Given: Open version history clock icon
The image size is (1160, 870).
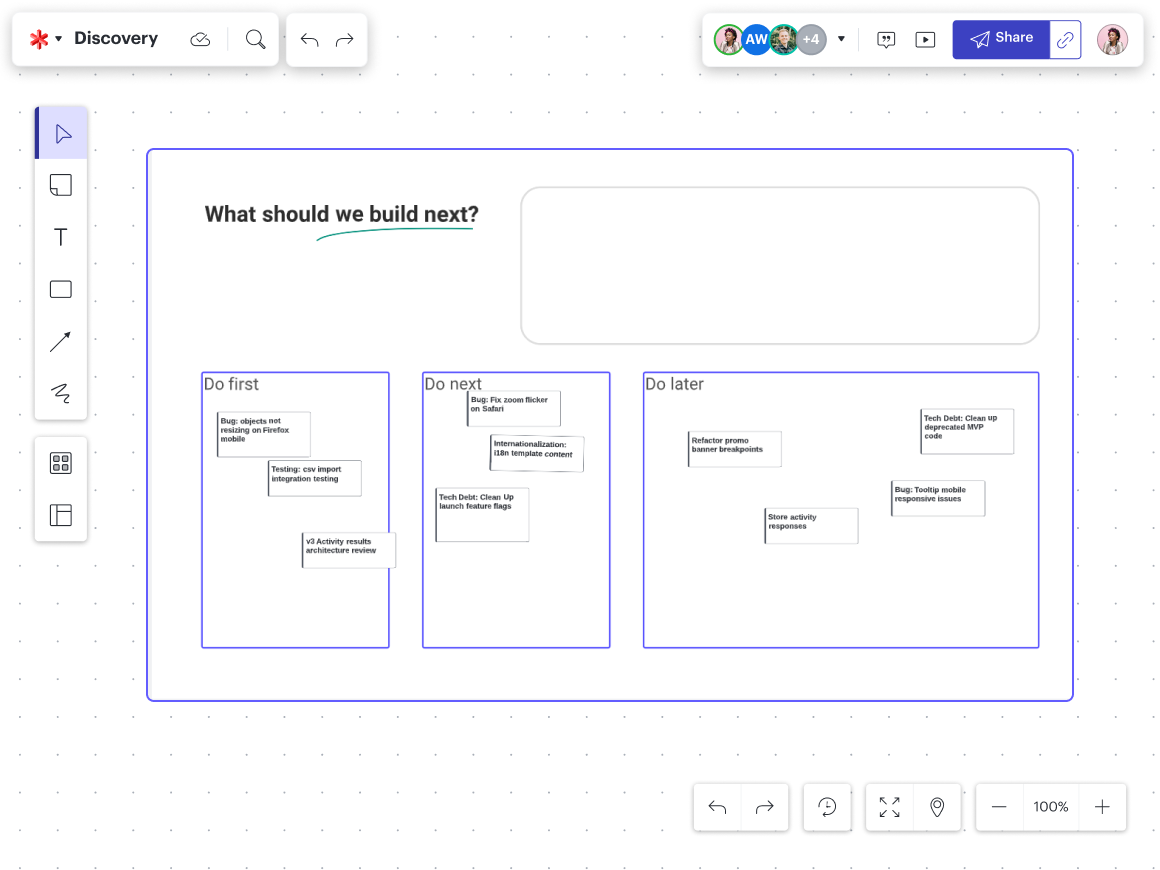Looking at the screenshot, I should 828,807.
